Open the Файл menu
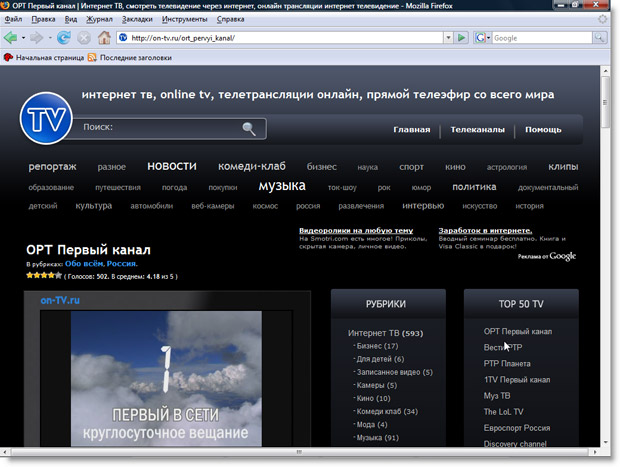The height and width of the screenshot is (467, 620). click(x=13, y=19)
